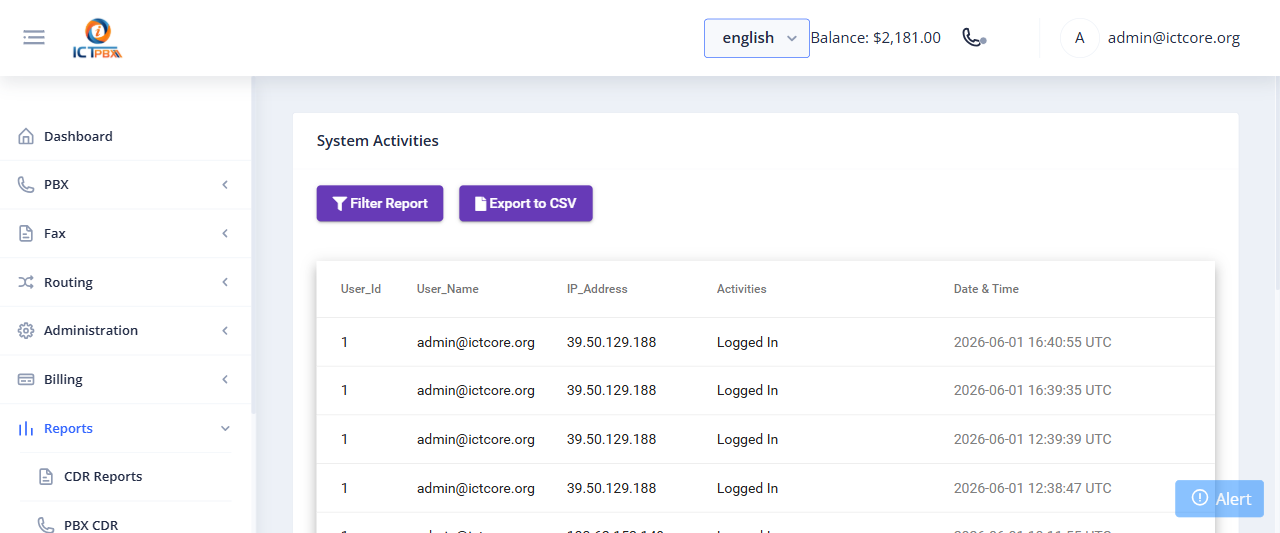The width and height of the screenshot is (1280, 533).
Task: Collapse the Reports menu chevron
Action: pyautogui.click(x=225, y=428)
